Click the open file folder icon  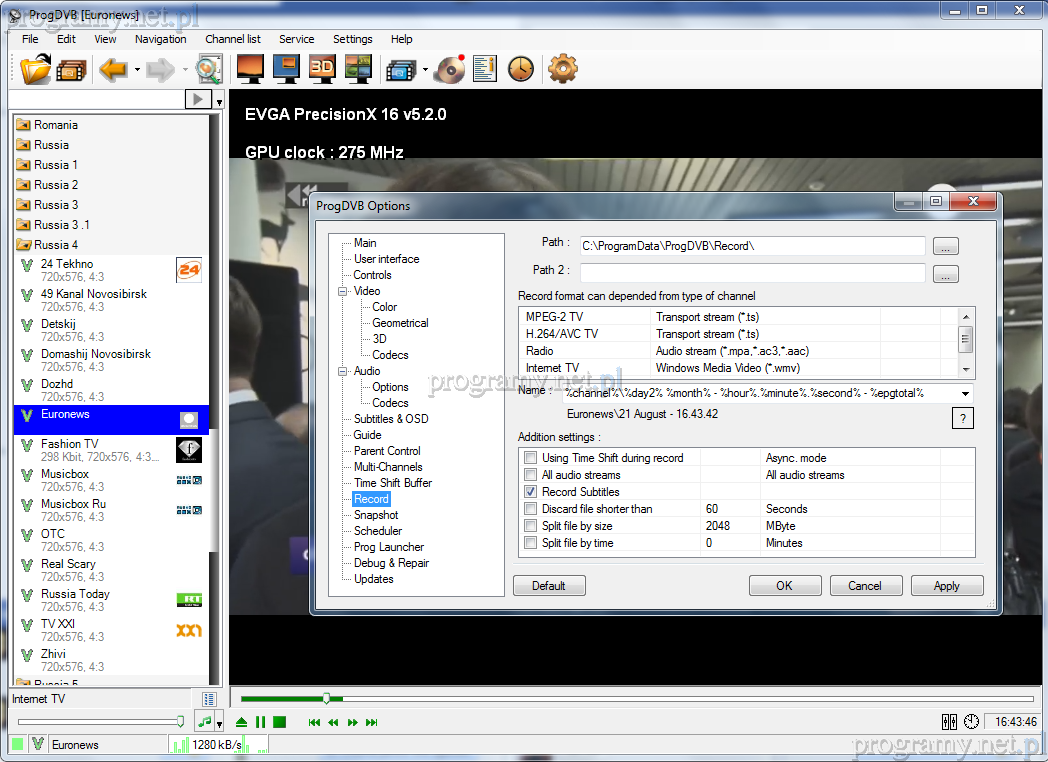35,69
